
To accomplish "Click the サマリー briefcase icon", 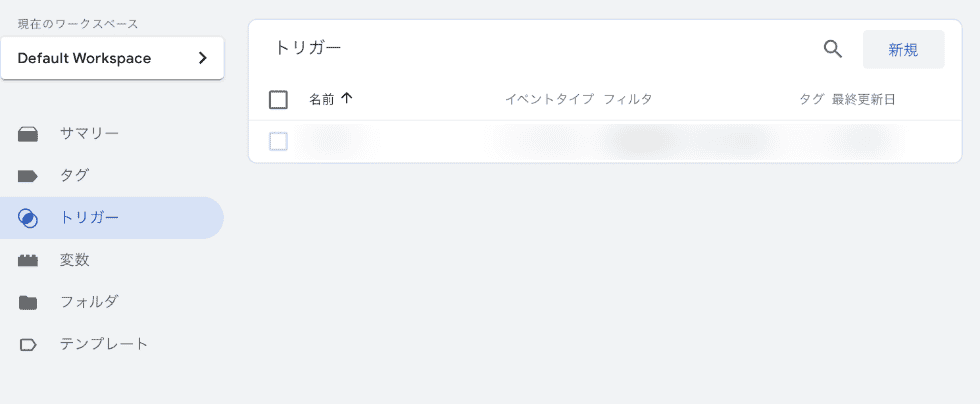I will pos(28,134).
